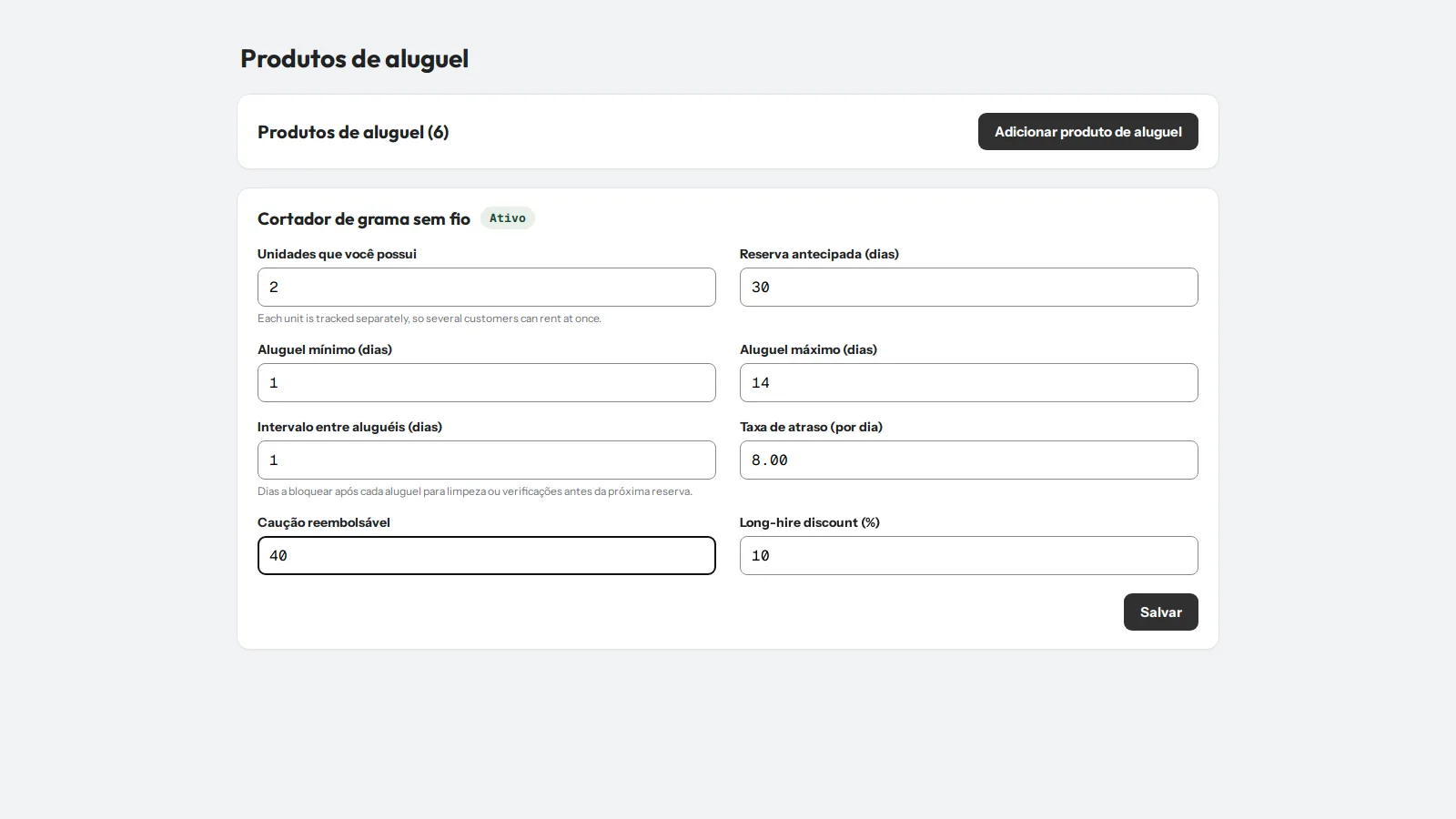Image resolution: width=1456 pixels, height=819 pixels.
Task: Click the Cortador de grama sem fio title
Action: pos(364,219)
